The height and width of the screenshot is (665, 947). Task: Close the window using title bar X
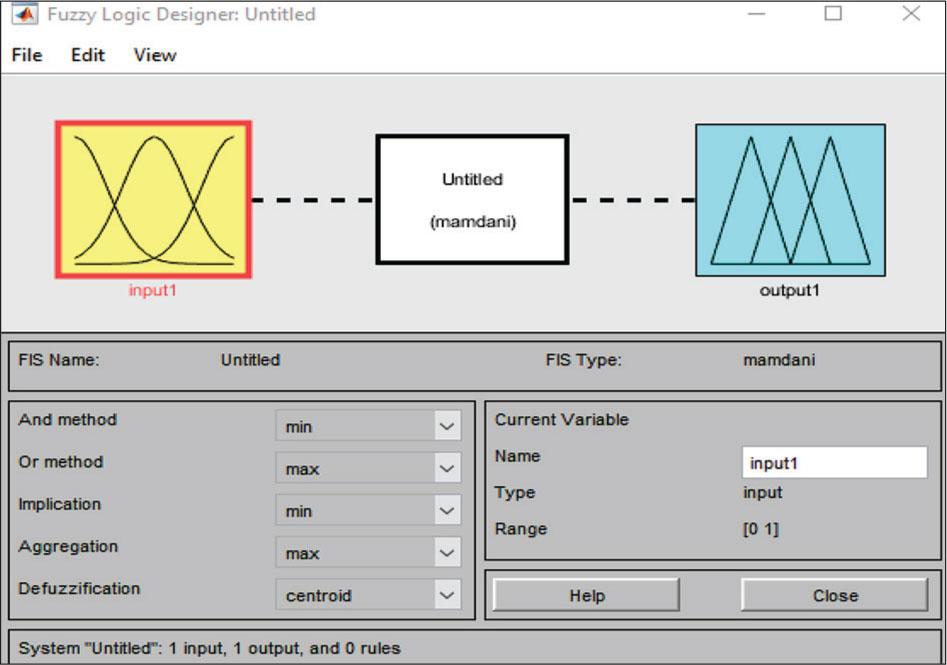click(x=910, y=14)
